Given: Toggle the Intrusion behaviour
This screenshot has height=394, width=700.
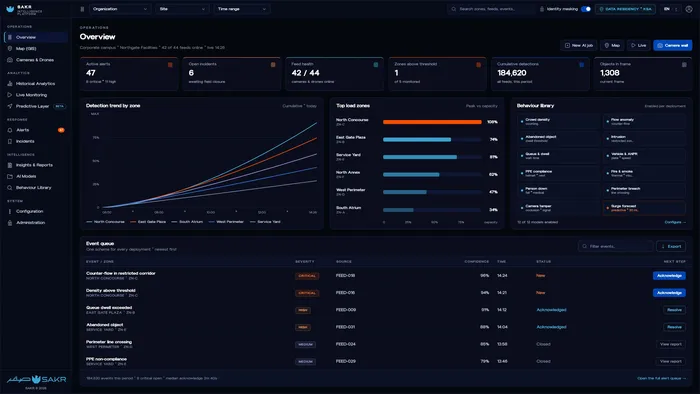Looking at the screenshot, I should pos(644,139).
